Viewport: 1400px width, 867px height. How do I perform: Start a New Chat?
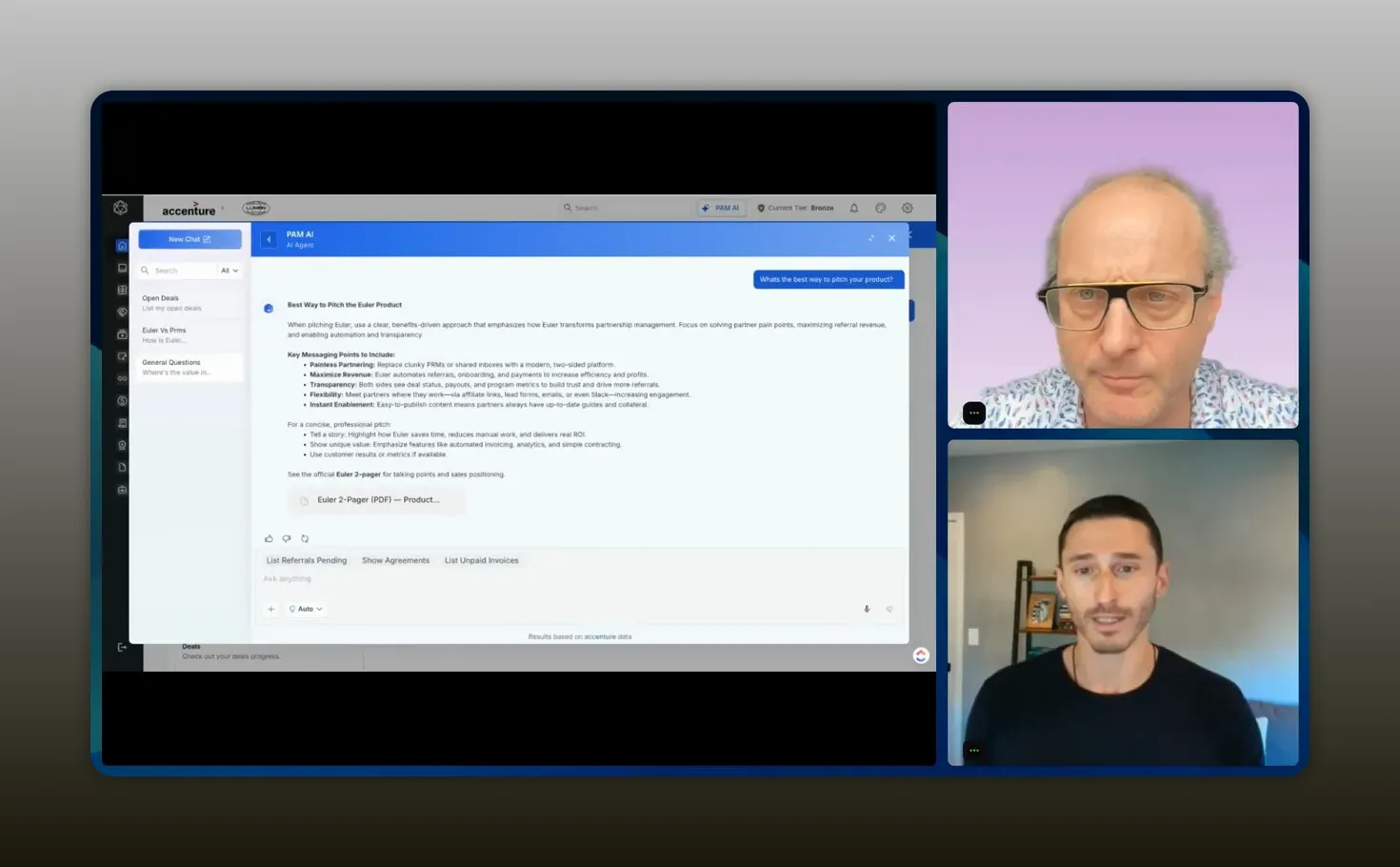click(190, 239)
